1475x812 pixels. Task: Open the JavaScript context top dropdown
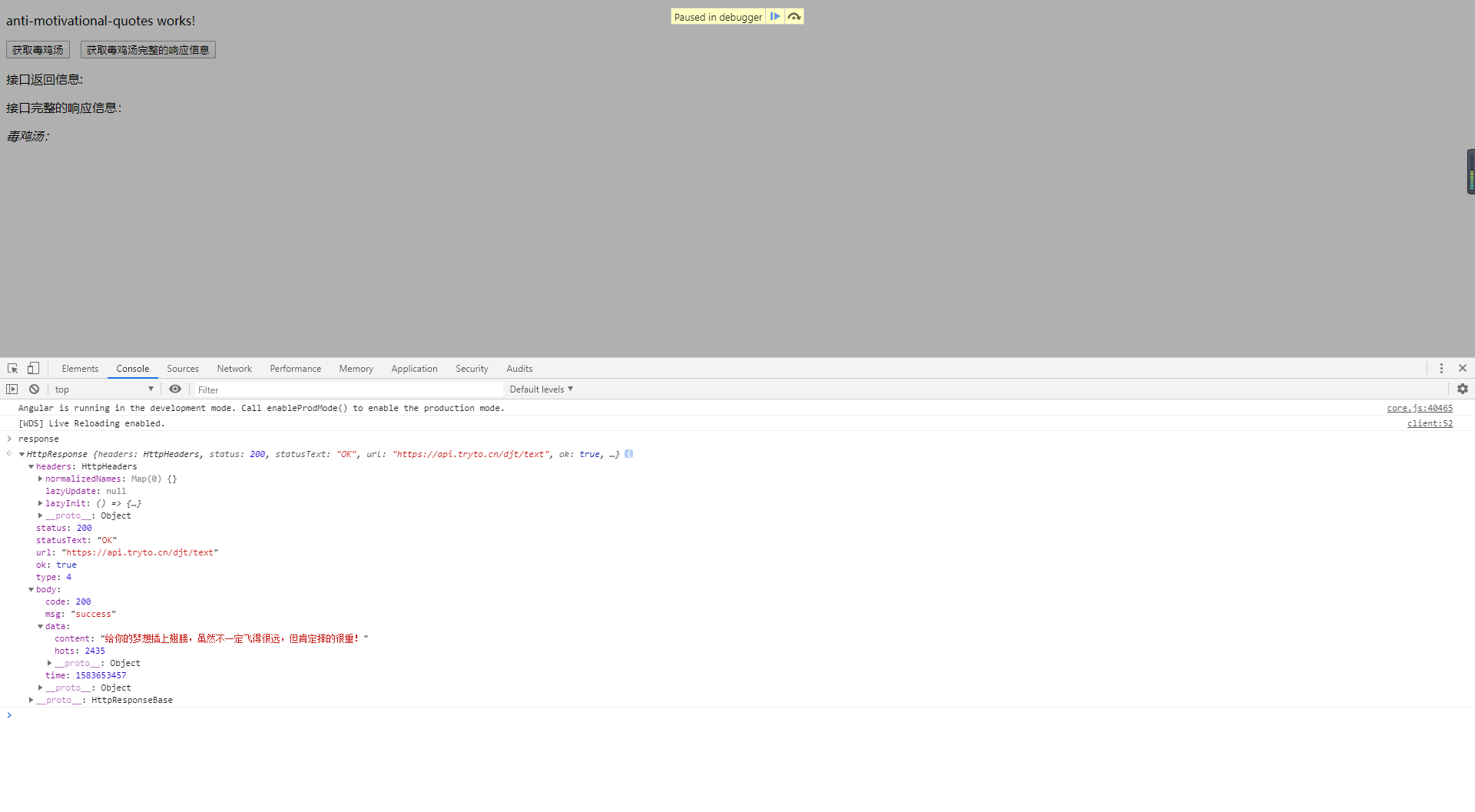(x=104, y=389)
